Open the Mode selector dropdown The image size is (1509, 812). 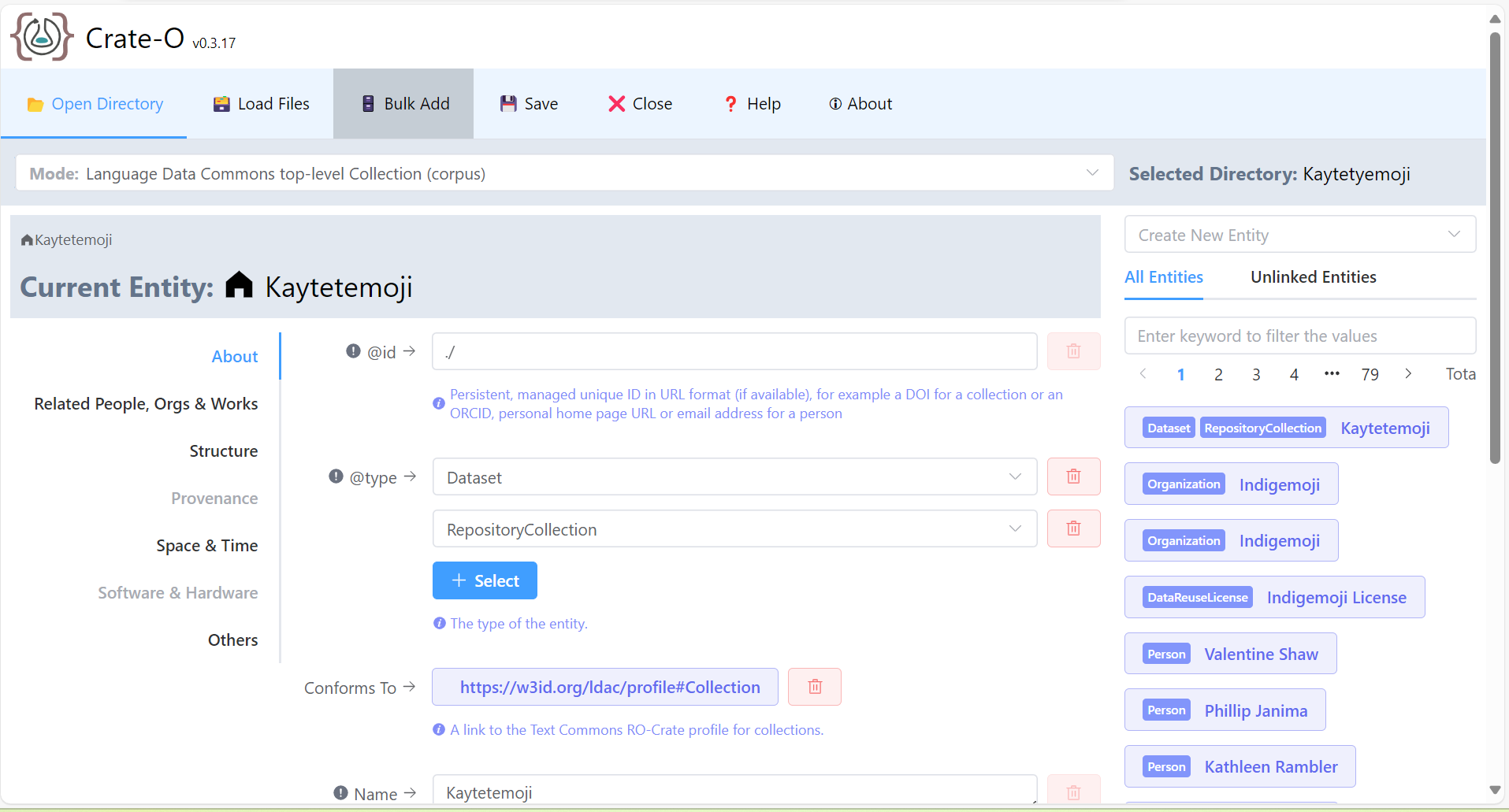564,173
